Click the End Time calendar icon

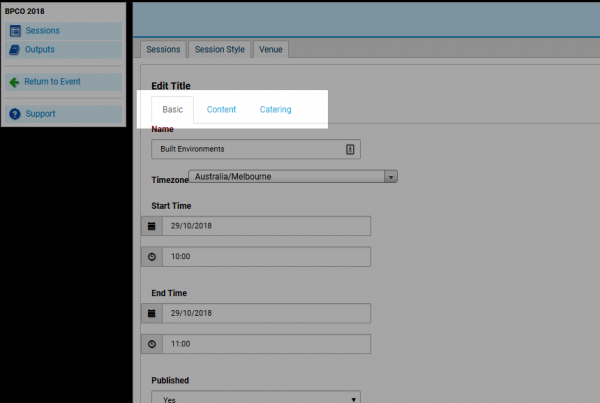coord(152,313)
